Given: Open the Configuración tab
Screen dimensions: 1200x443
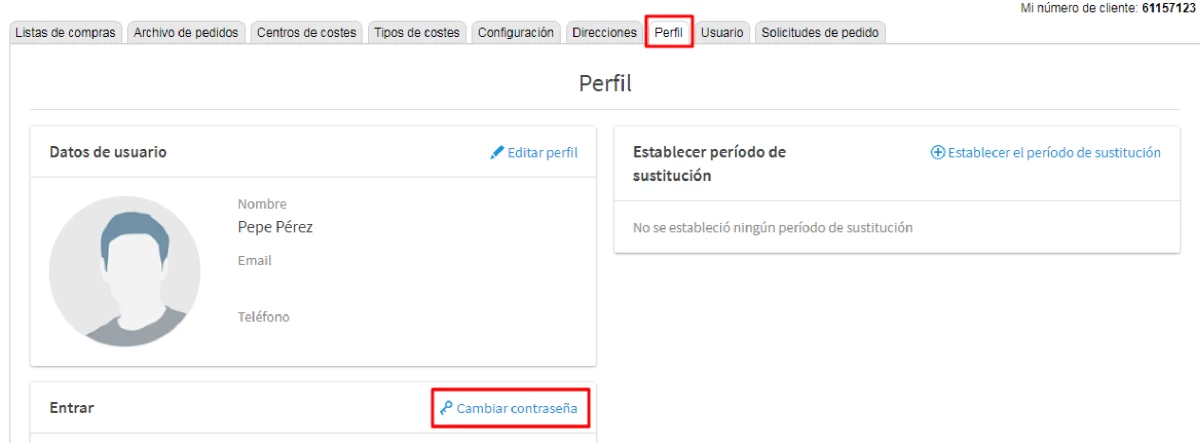Looking at the screenshot, I should coord(515,33).
